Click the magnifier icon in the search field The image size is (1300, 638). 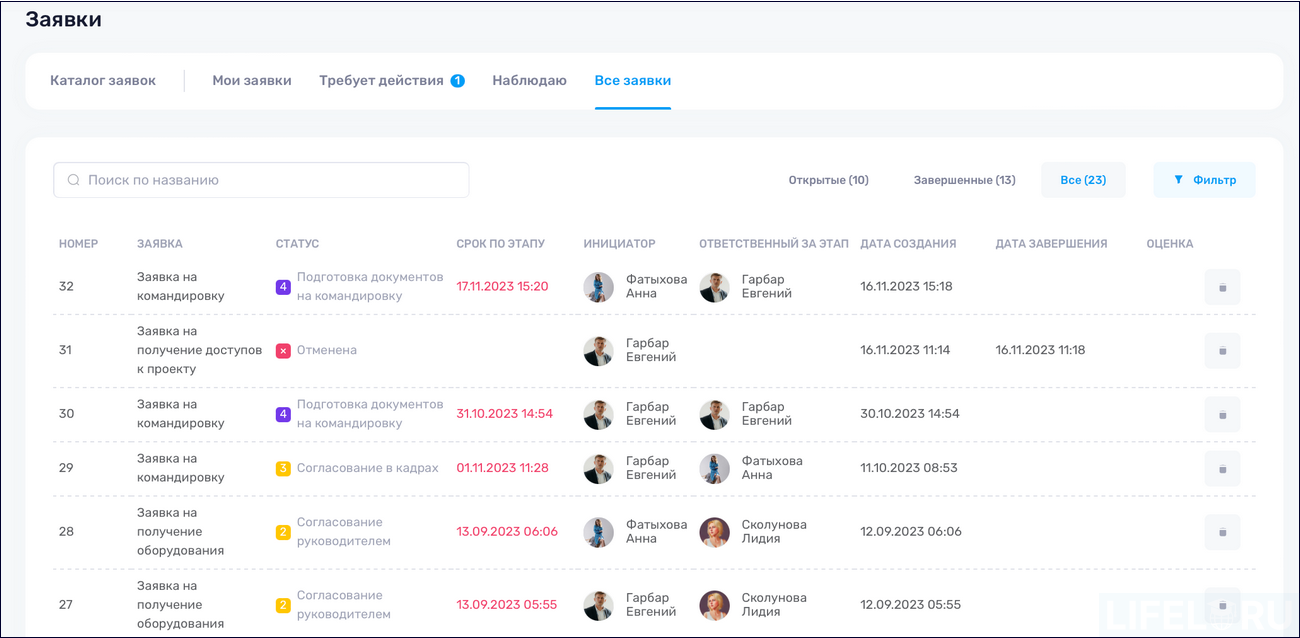[74, 179]
